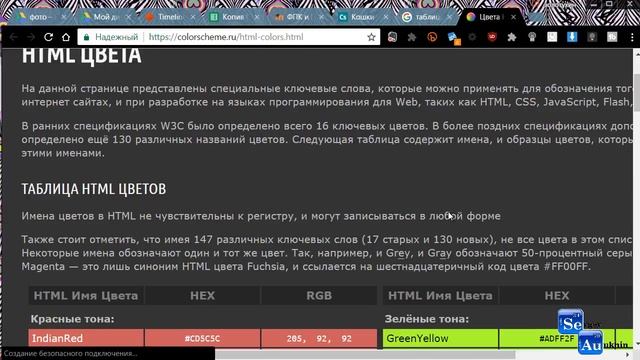Open the white square extension icon
The image size is (640, 360).
tap(552, 37)
